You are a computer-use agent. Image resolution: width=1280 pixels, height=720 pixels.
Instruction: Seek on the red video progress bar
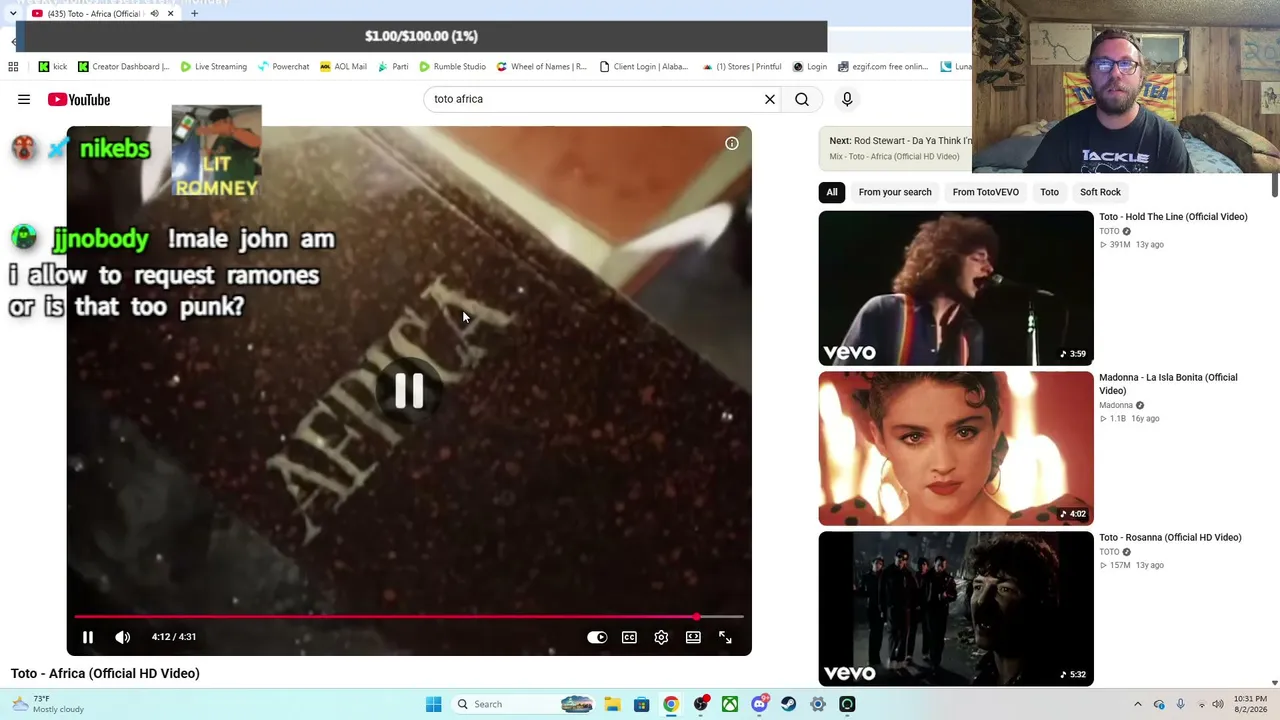(x=409, y=617)
